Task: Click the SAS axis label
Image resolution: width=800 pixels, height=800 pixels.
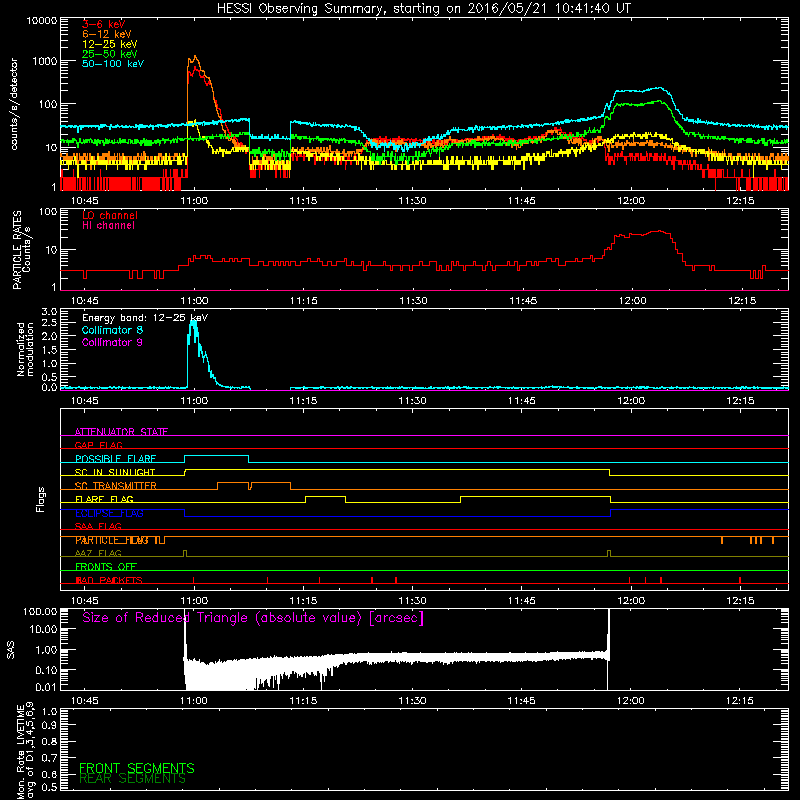Action: (11, 650)
